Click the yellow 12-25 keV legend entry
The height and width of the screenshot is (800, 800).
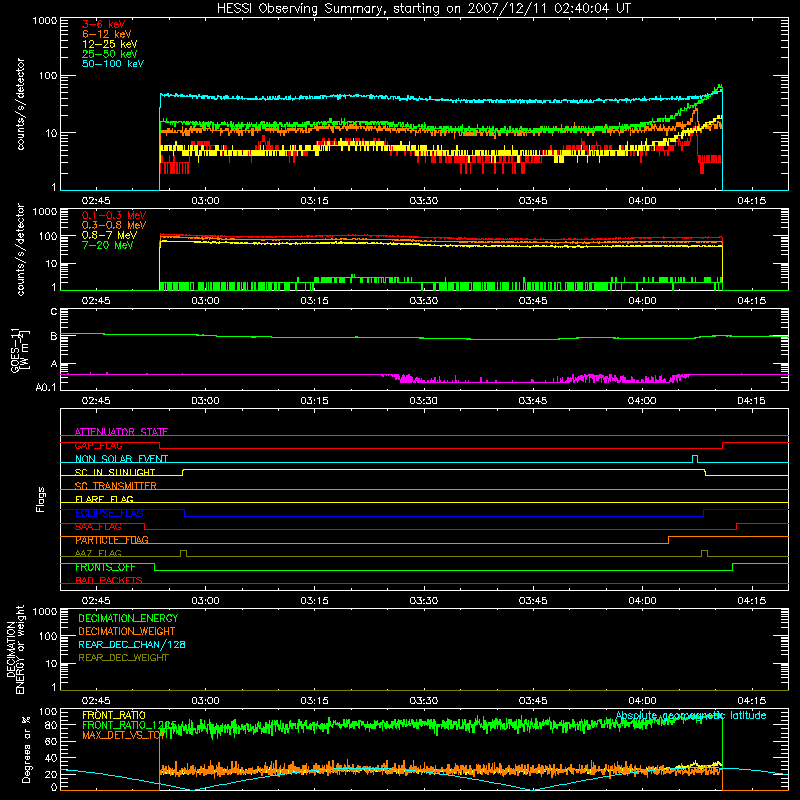coord(110,44)
